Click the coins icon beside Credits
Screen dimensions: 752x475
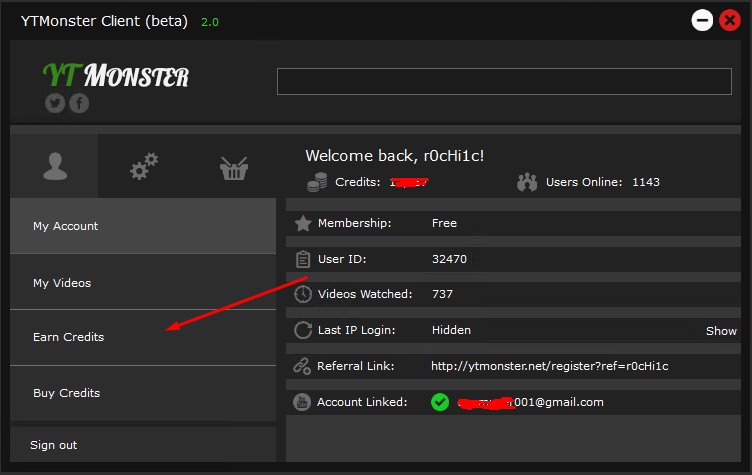pos(317,182)
